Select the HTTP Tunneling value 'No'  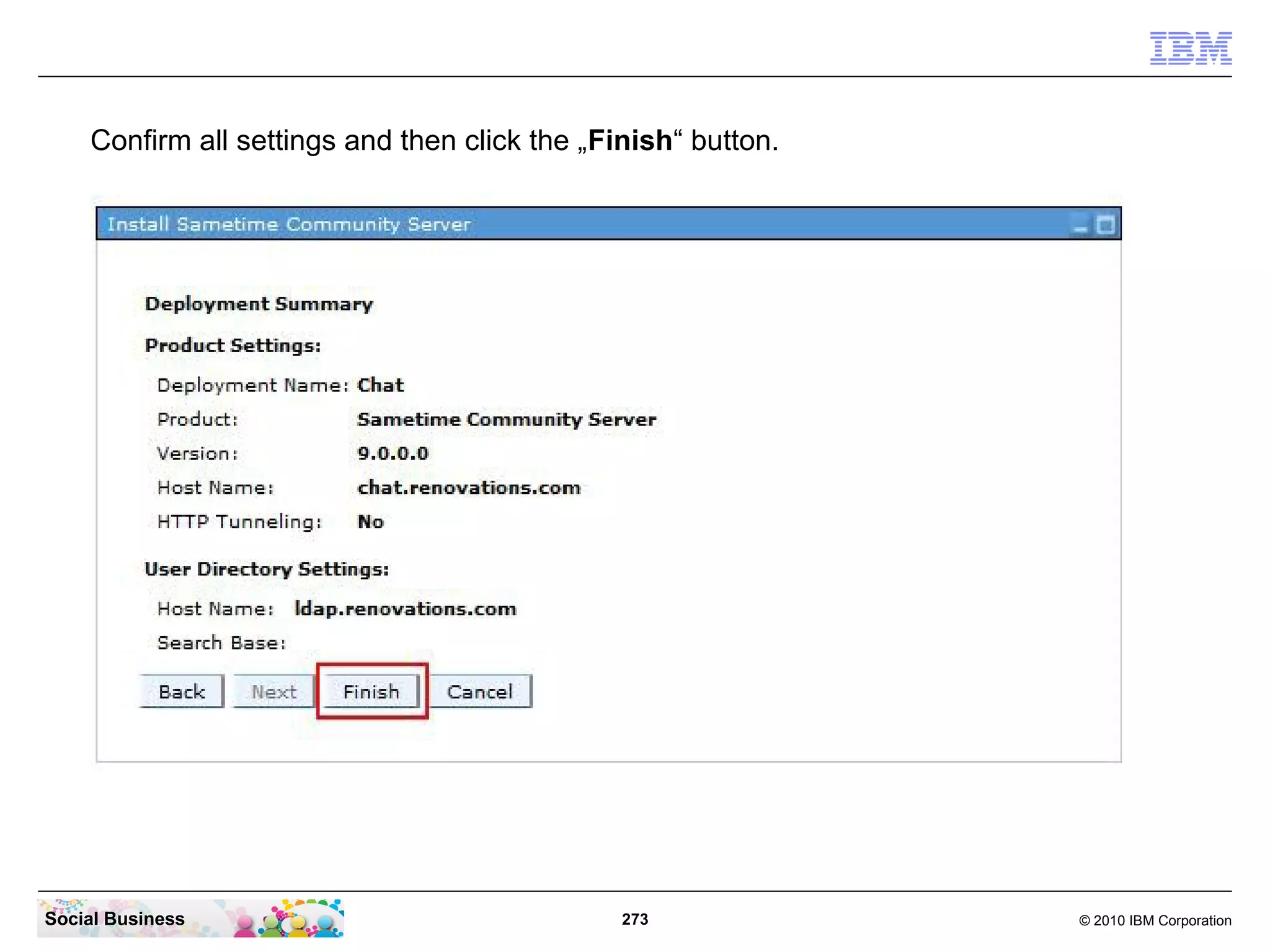pos(371,522)
